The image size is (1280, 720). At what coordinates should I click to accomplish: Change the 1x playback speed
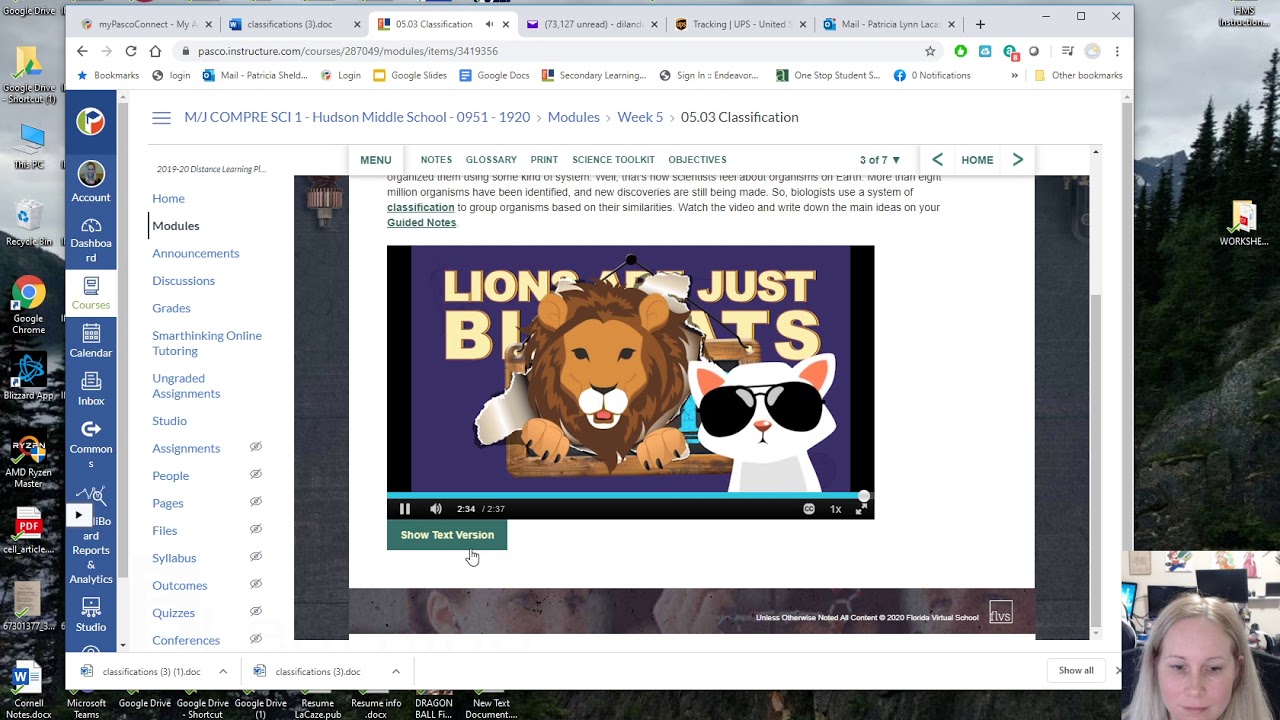[x=835, y=509]
